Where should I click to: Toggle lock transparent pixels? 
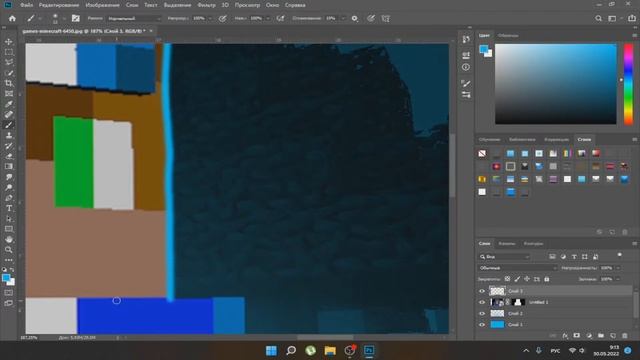pyautogui.click(x=507, y=279)
